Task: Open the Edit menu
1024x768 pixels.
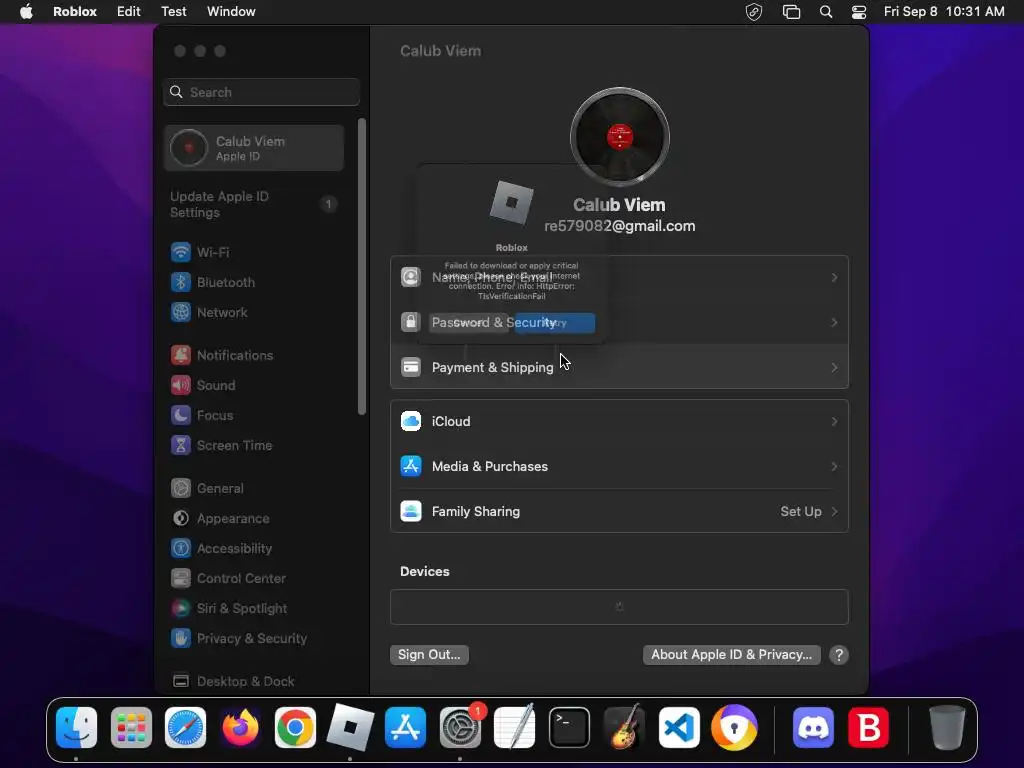Action: coord(129,12)
